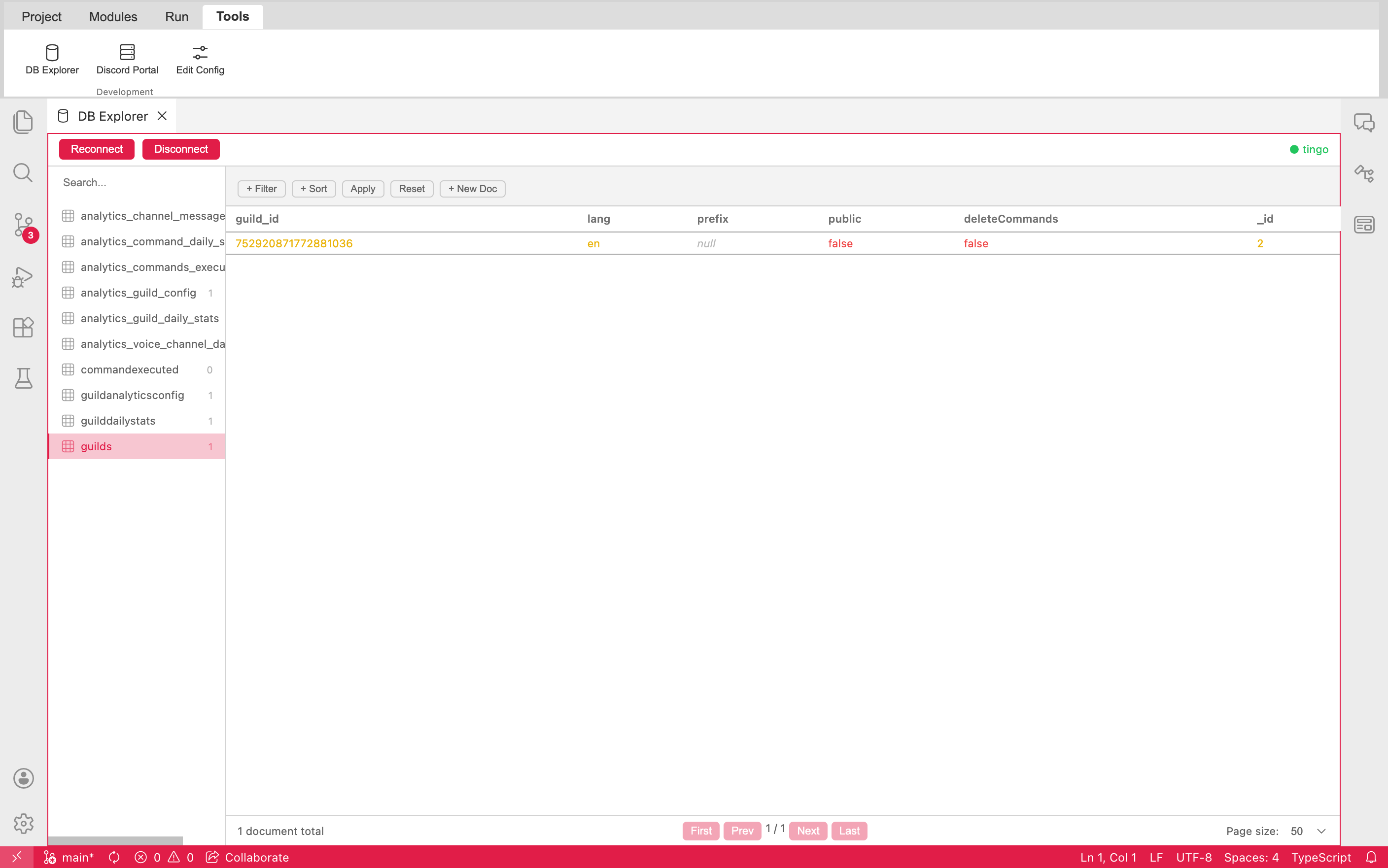Select the Tools ribbon tab
This screenshot has height=868, width=1388.
click(x=233, y=17)
